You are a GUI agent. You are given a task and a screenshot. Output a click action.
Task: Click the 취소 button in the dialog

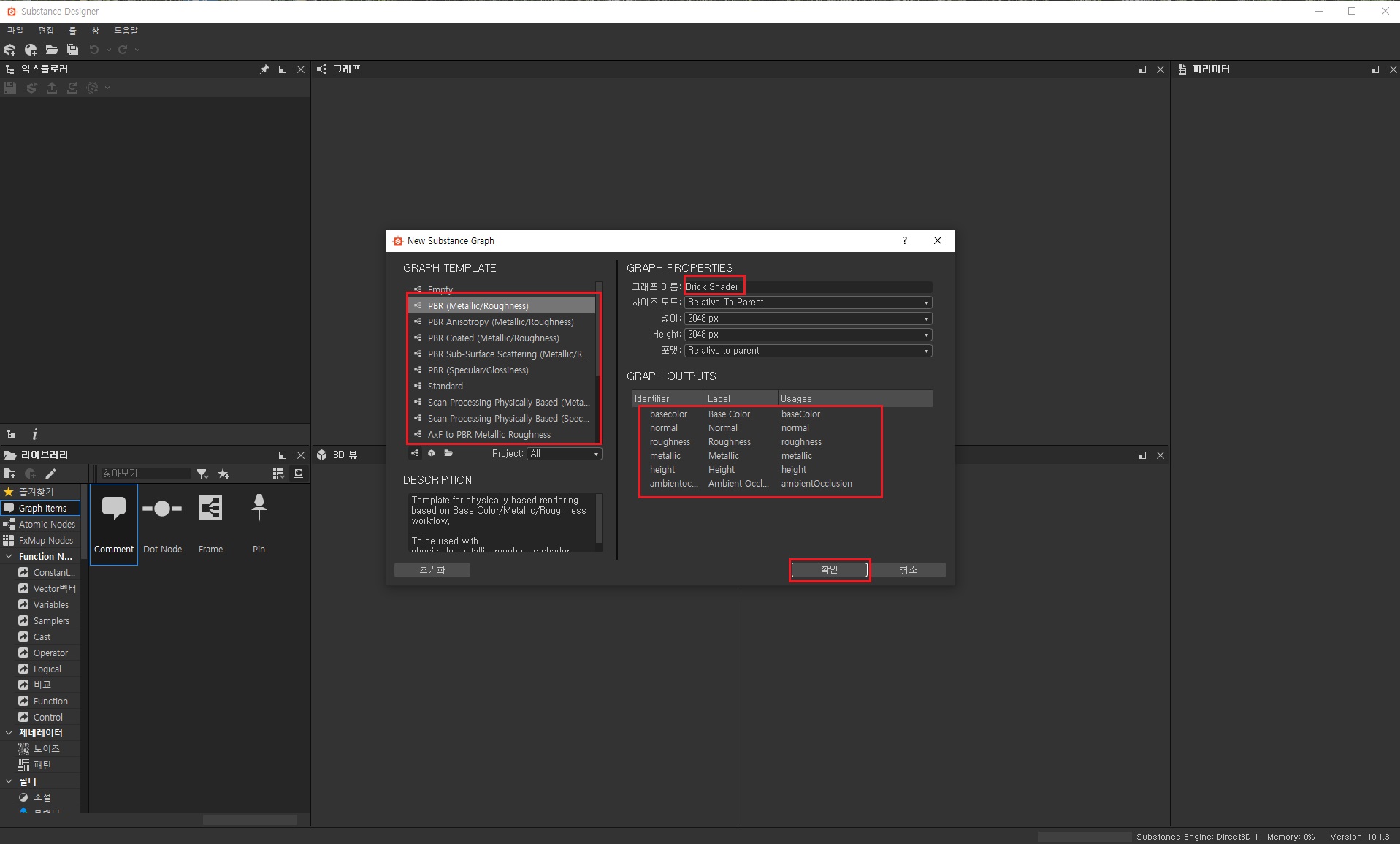pos(909,570)
